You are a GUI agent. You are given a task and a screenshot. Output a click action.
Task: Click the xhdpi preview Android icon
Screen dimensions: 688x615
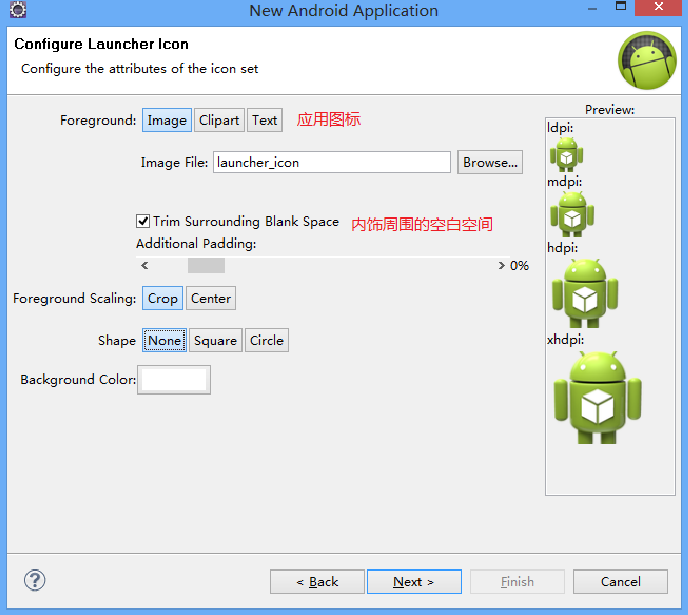click(598, 396)
